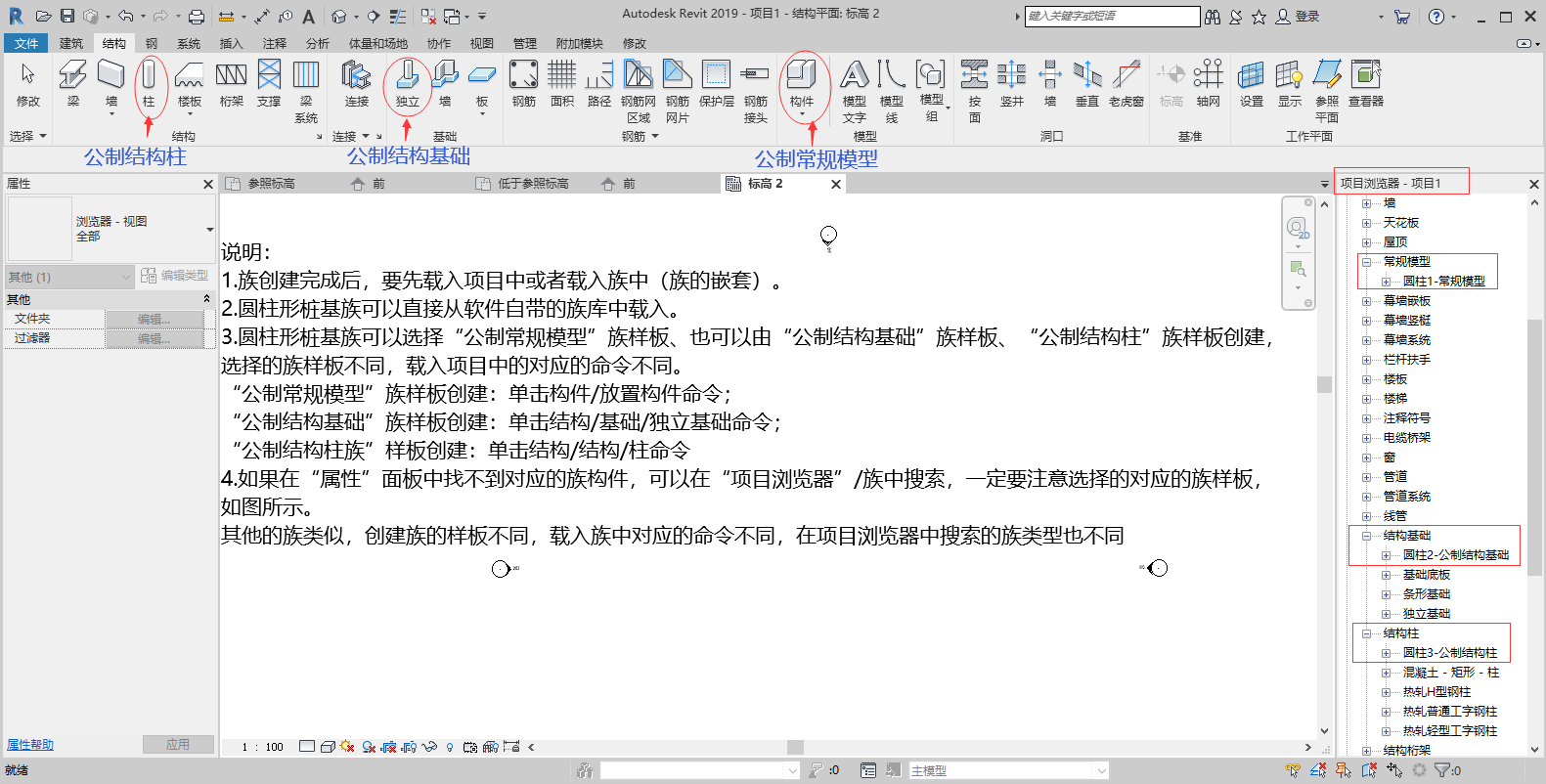Select the 参照平面 reference plane tool
This screenshot has height=784, width=1546.
[1327, 91]
